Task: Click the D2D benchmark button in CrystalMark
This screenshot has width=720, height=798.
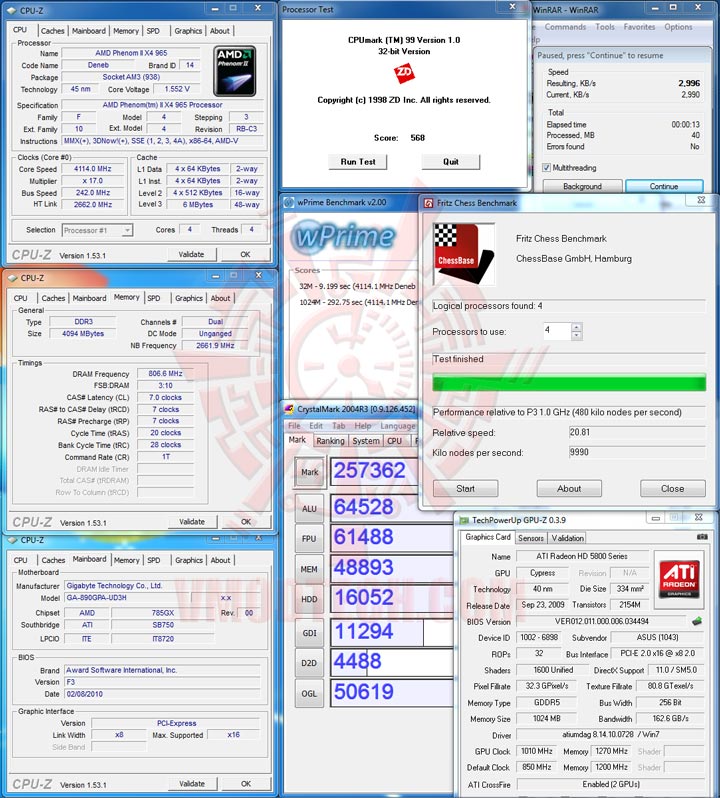Action: [309, 663]
